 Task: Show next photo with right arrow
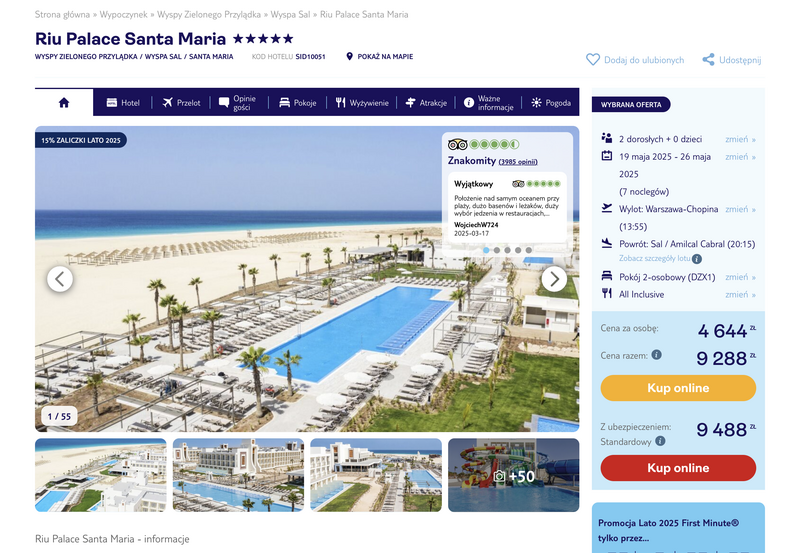pos(554,279)
